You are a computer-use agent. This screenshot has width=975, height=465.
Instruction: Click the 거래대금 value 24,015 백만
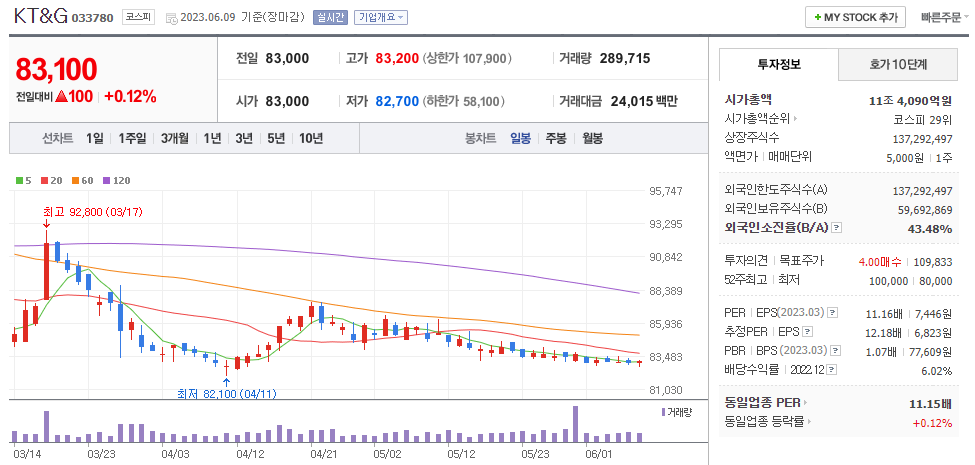click(644, 101)
